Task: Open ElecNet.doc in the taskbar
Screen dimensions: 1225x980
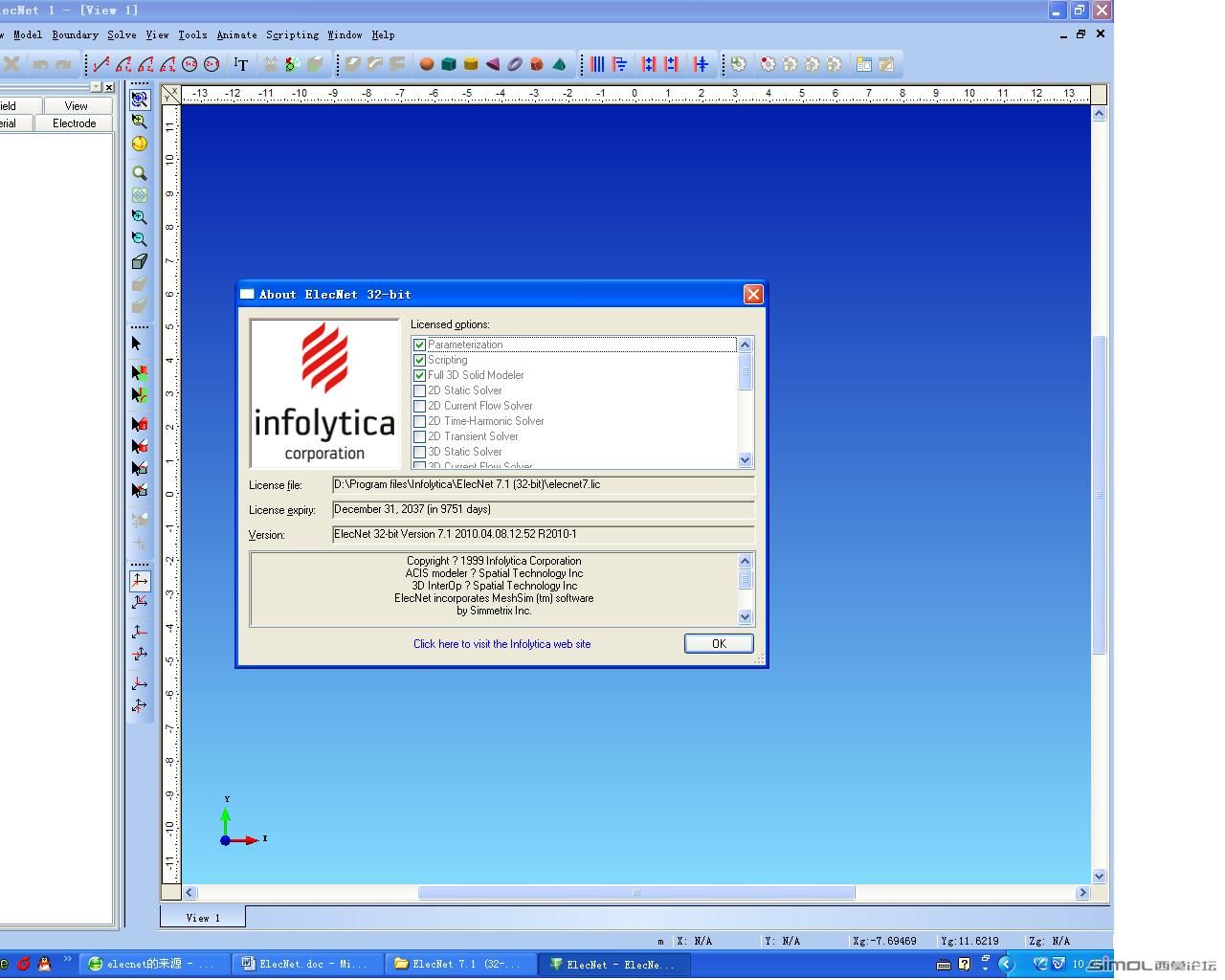Action: [x=308, y=964]
